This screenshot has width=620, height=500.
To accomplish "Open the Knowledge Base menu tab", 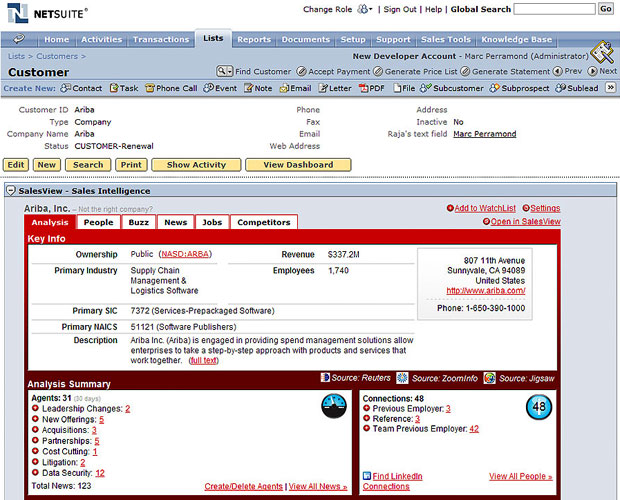I will (x=516, y=40).
